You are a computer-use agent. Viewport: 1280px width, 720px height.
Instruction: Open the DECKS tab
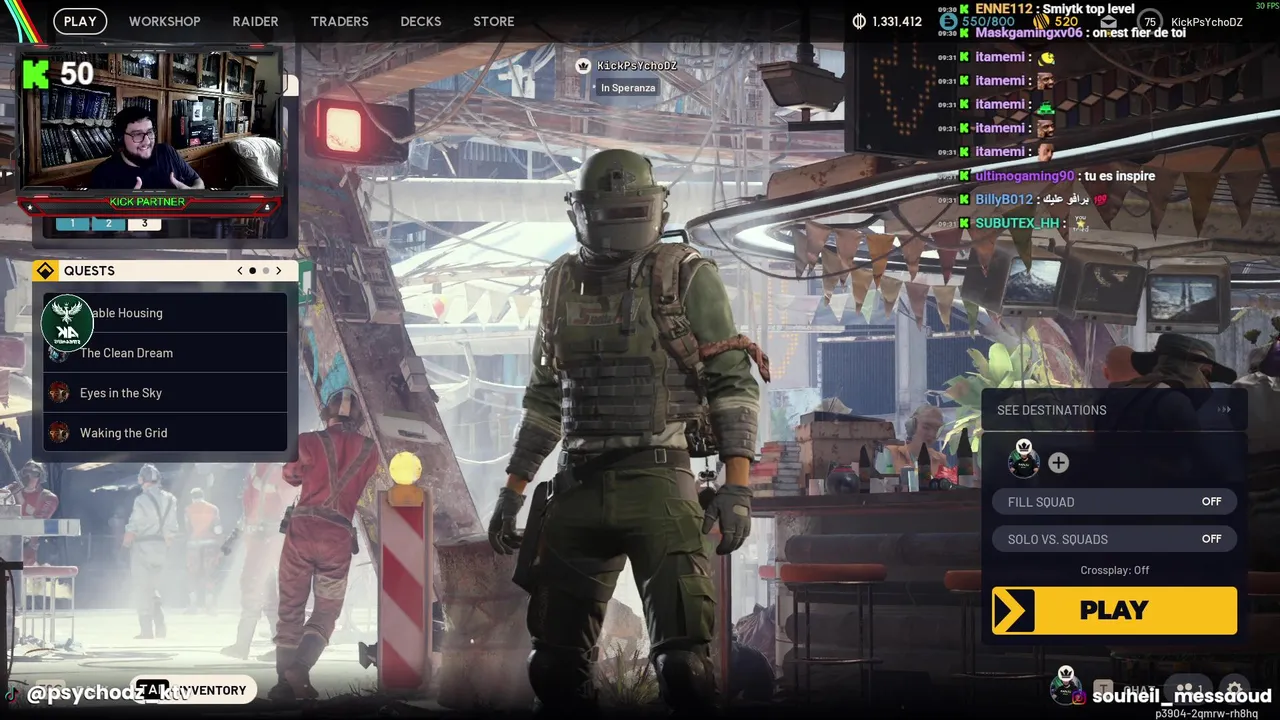421,21
